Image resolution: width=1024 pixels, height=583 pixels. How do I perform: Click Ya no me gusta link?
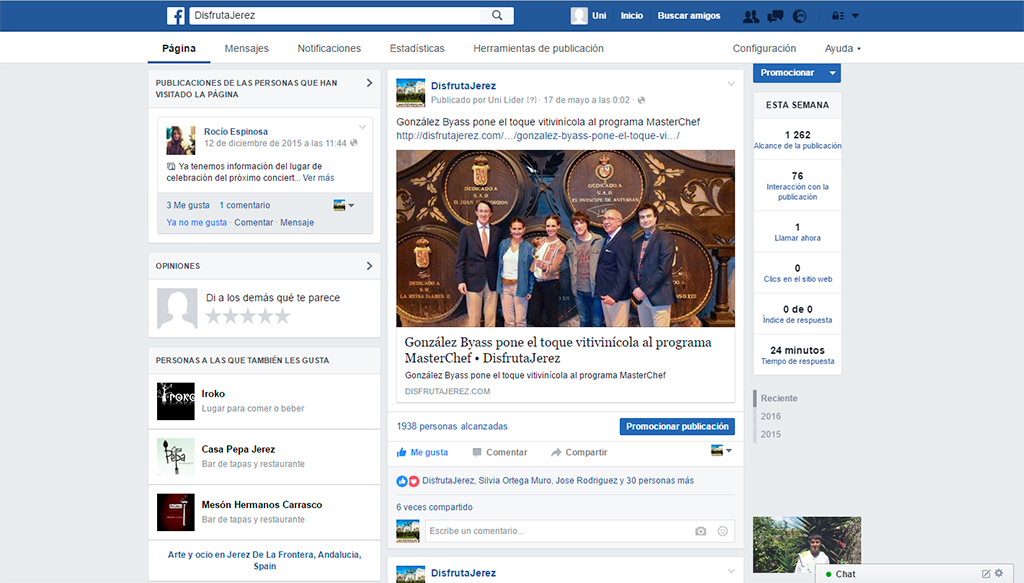(197, 223)
